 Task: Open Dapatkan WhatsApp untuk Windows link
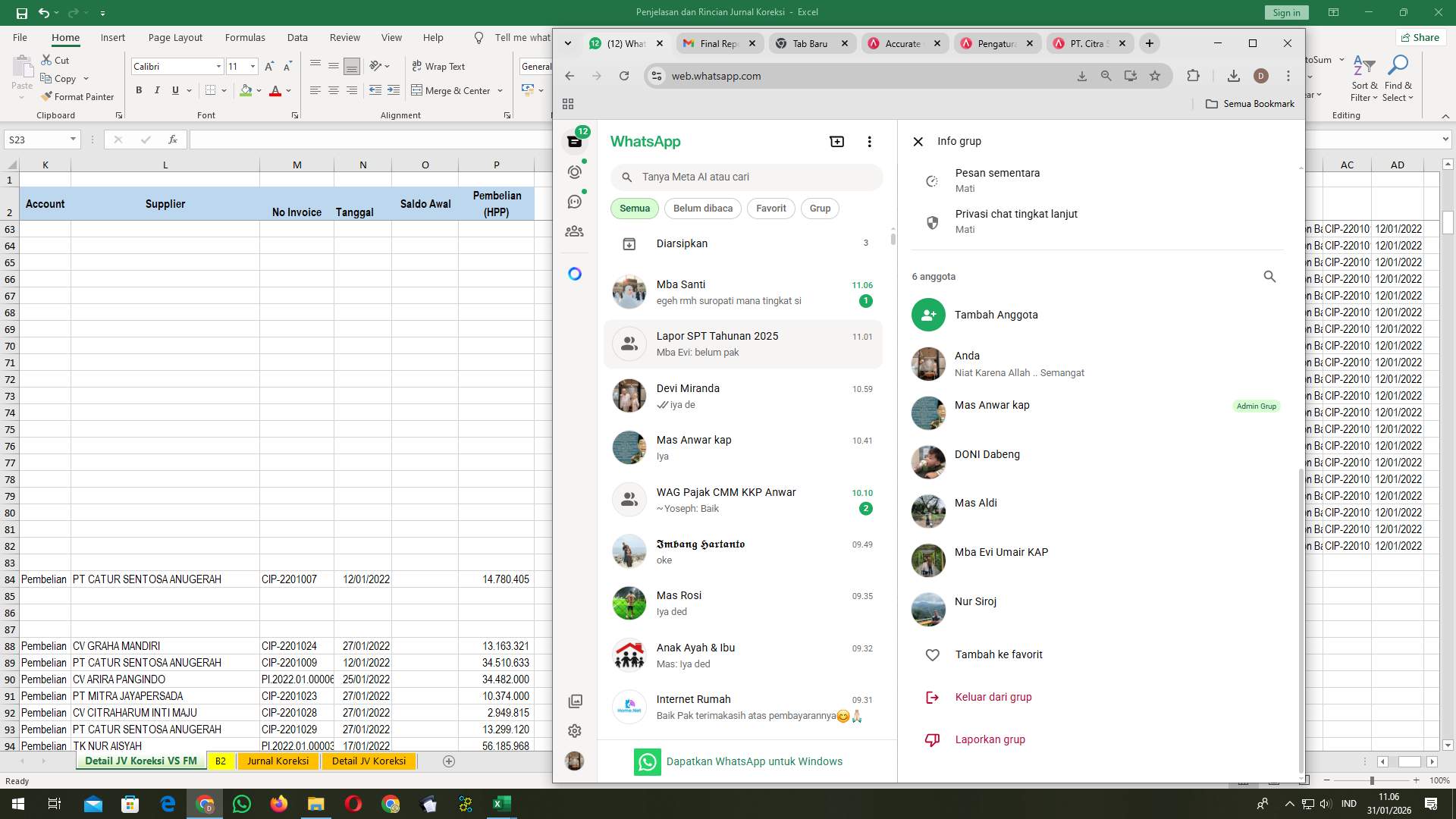(754, 761)
